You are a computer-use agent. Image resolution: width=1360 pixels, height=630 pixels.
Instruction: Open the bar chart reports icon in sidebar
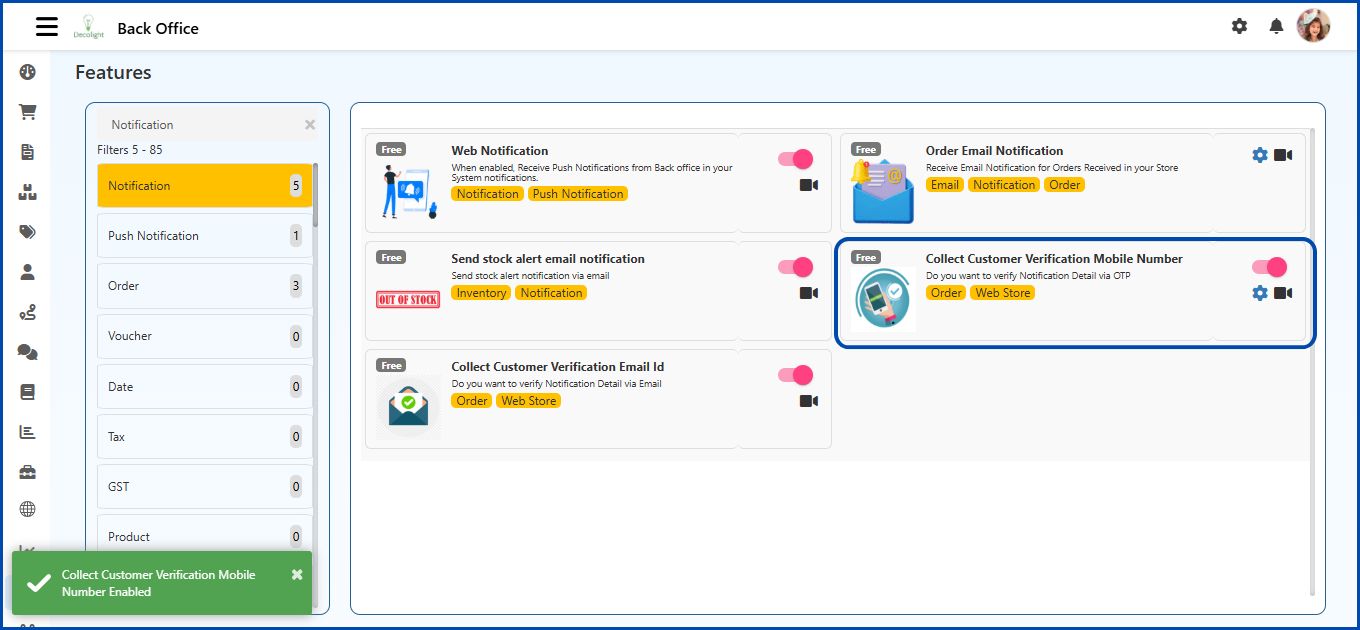pos(27,431)
